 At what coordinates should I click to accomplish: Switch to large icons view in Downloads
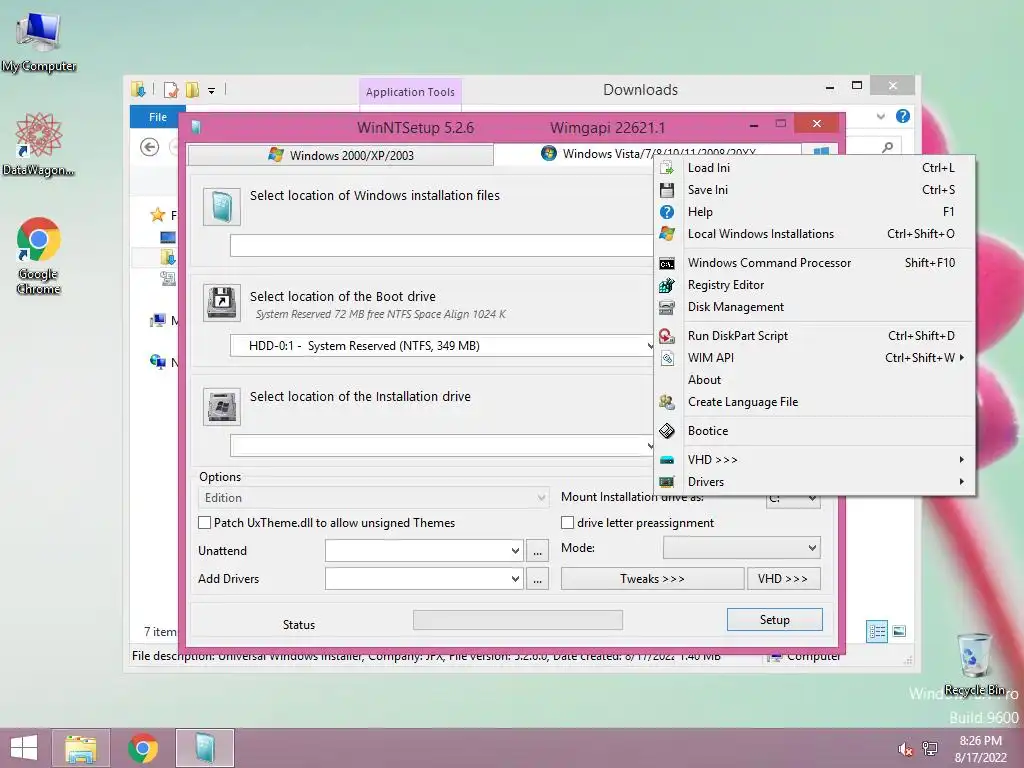point(899,632)
